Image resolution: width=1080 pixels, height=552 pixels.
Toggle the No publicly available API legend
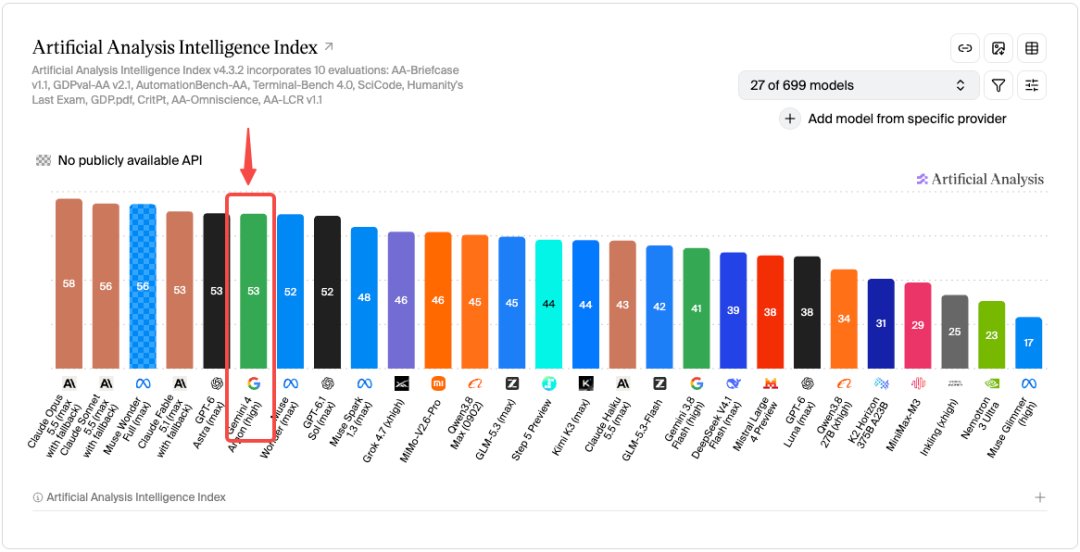(119, 161)
